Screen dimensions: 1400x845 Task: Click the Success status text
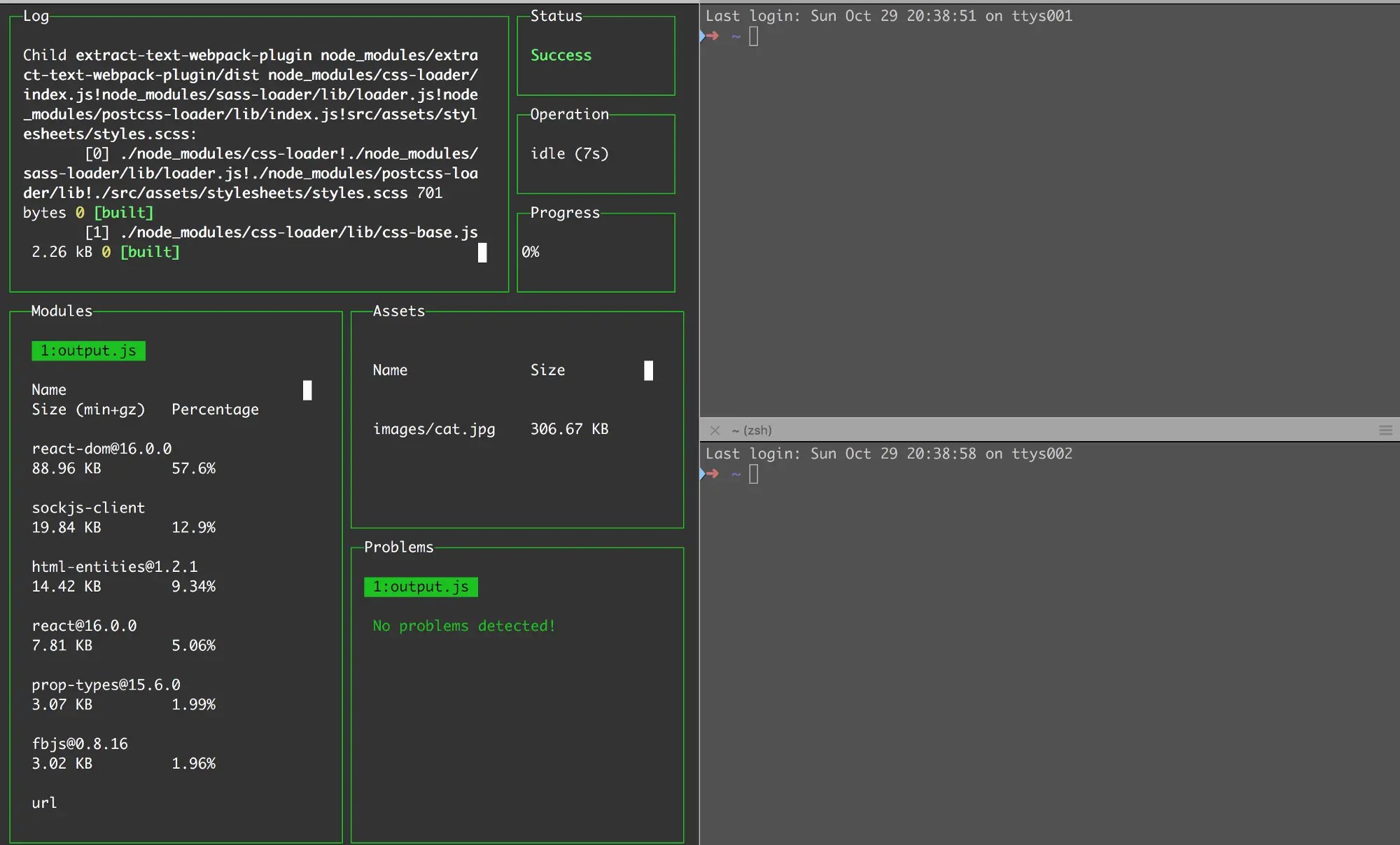[561, 55]
